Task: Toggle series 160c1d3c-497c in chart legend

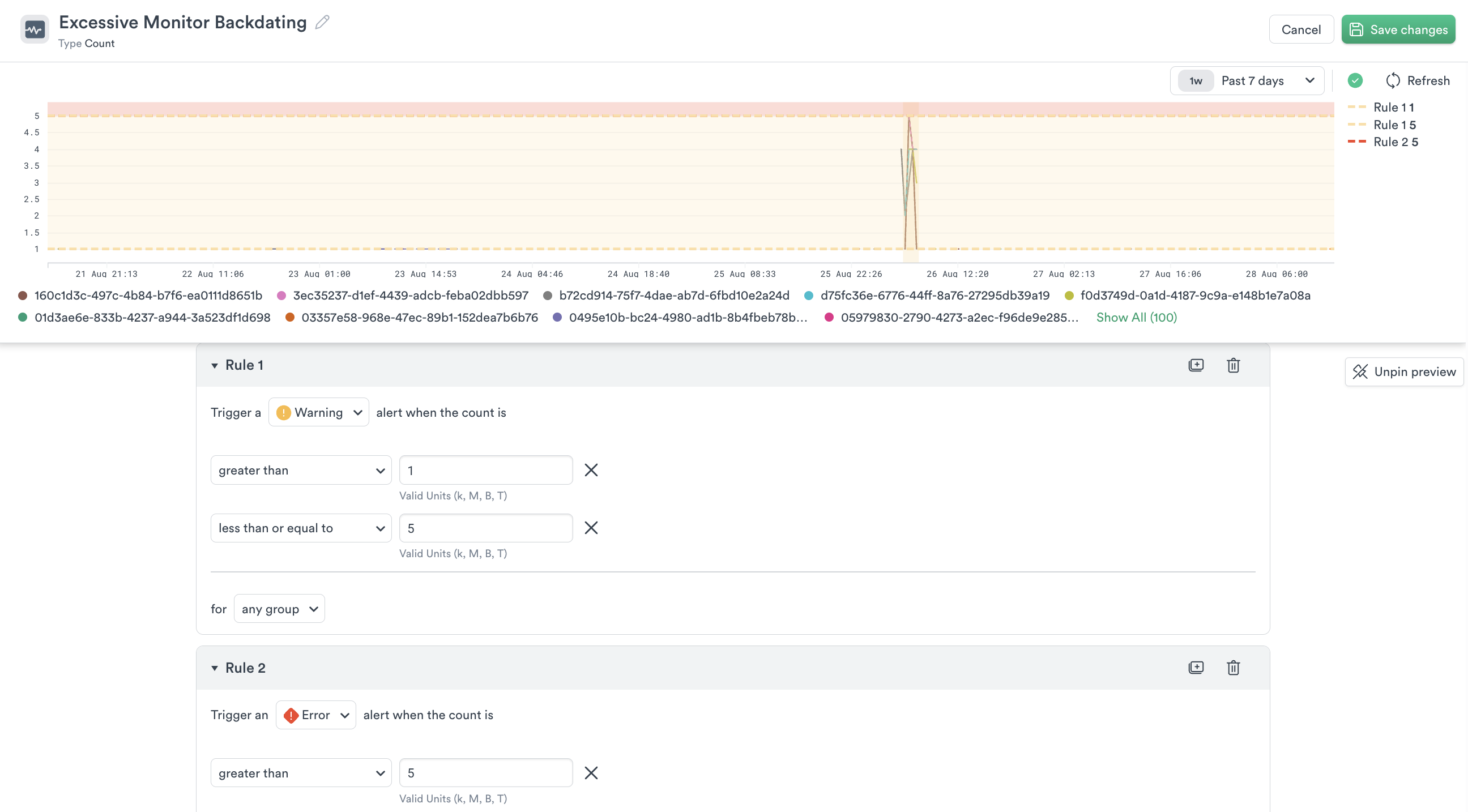Action: coord(148,295)
